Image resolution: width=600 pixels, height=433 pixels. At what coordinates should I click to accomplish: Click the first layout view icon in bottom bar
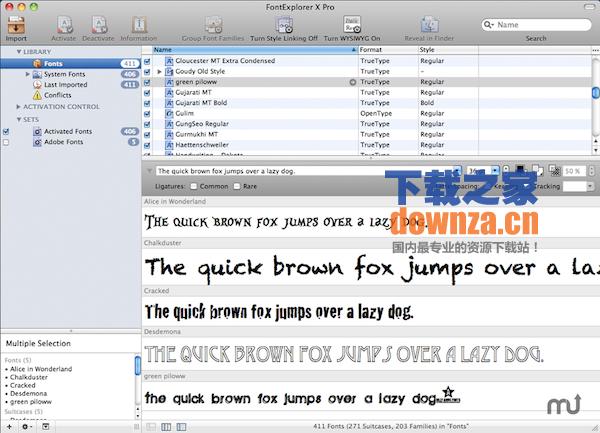point(151,426)
